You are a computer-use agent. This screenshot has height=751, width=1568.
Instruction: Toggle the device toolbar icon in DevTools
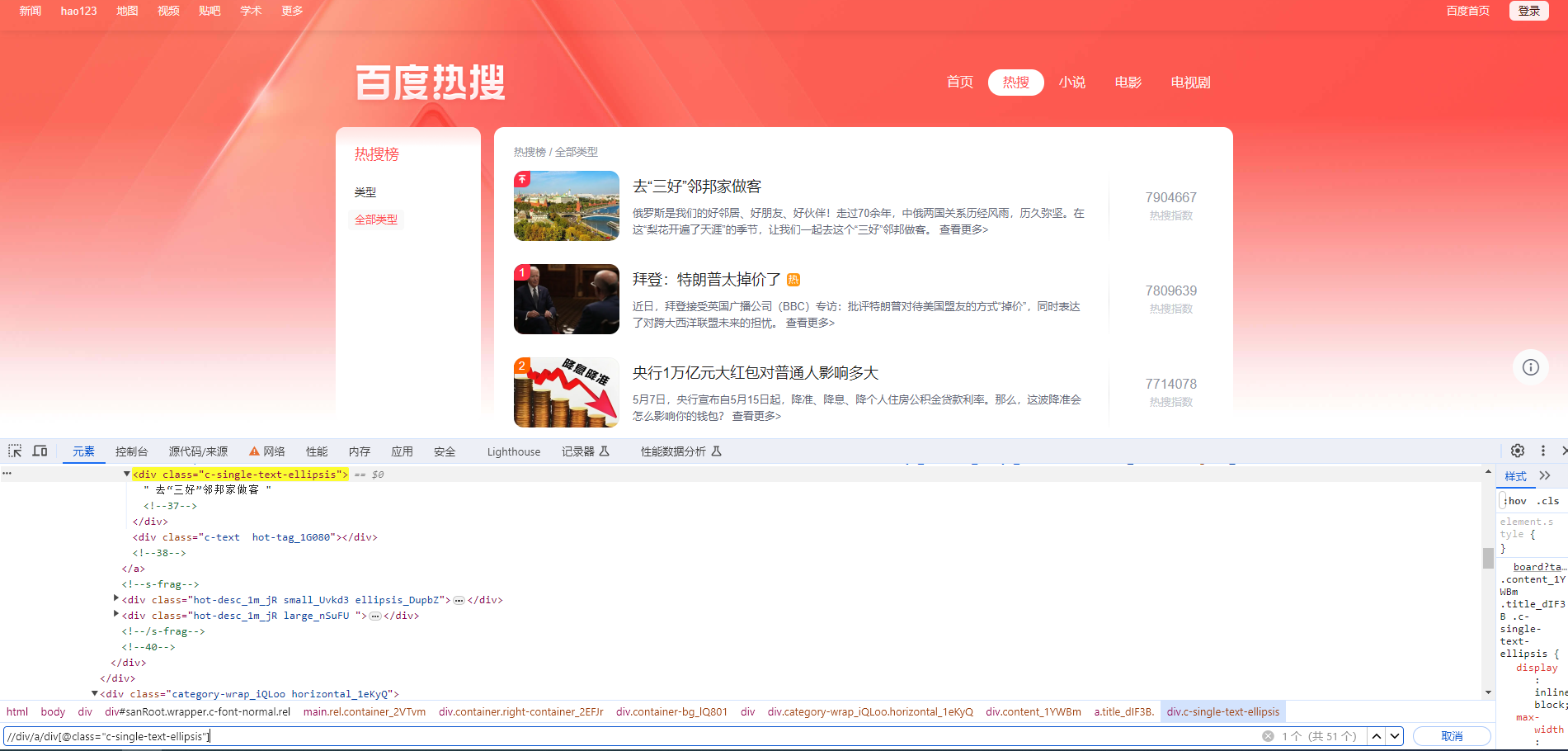click(x=40, y=451)
